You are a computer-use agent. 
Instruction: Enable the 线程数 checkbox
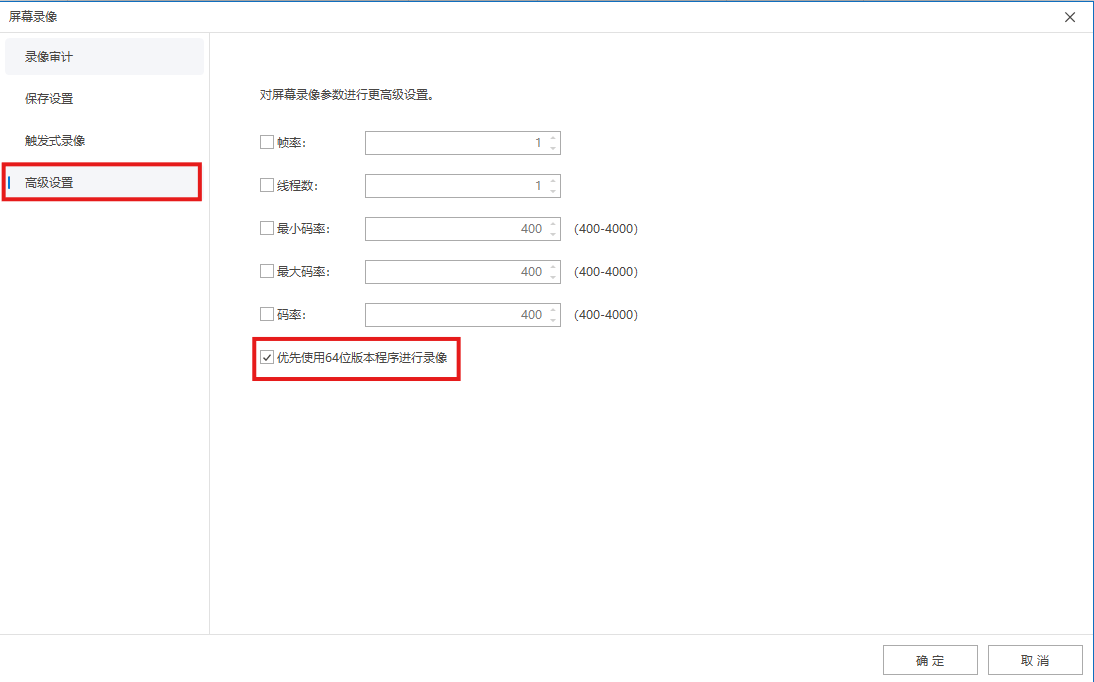pos(267,185)
